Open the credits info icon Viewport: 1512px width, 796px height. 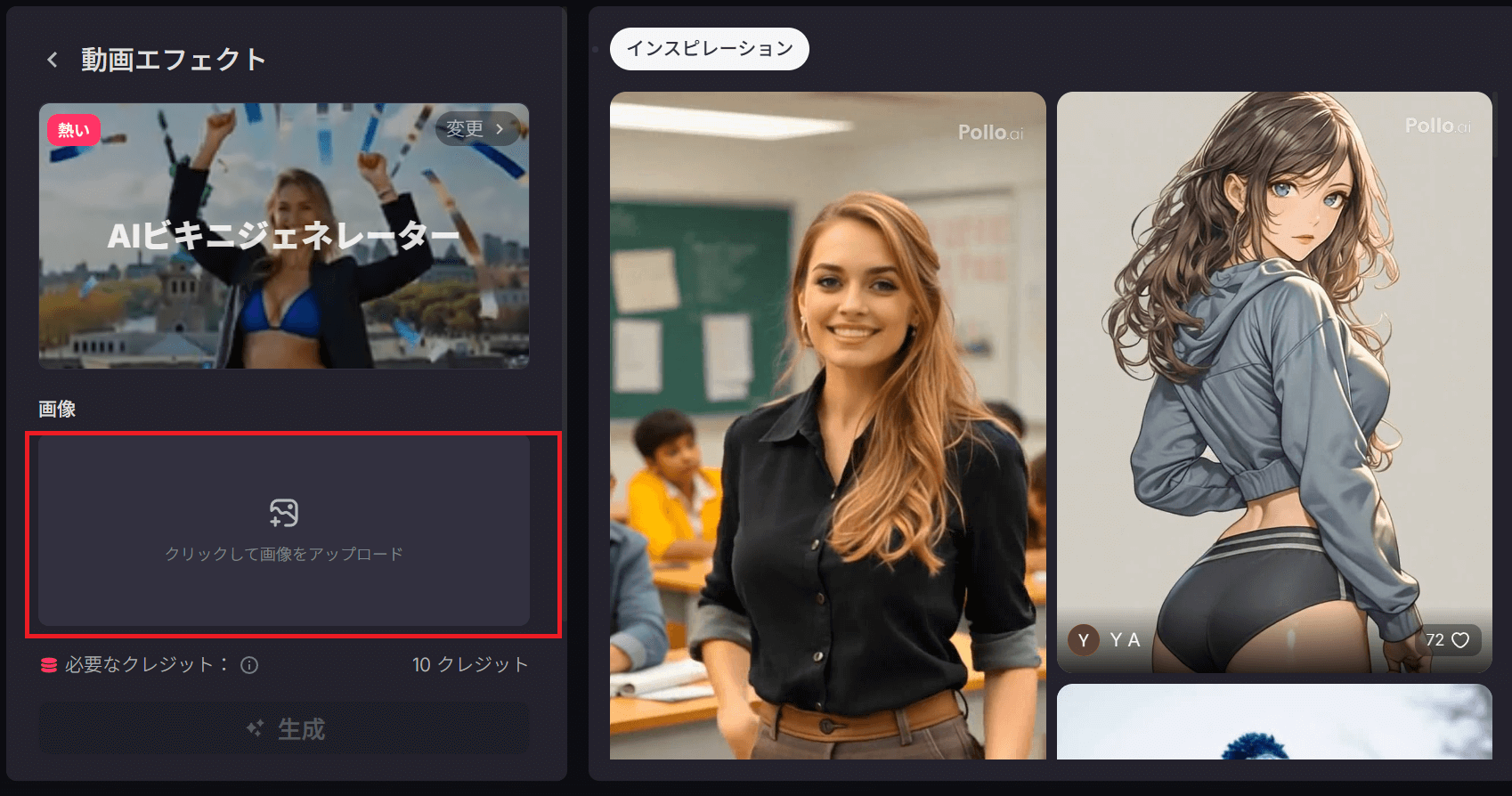pos(249,665)
